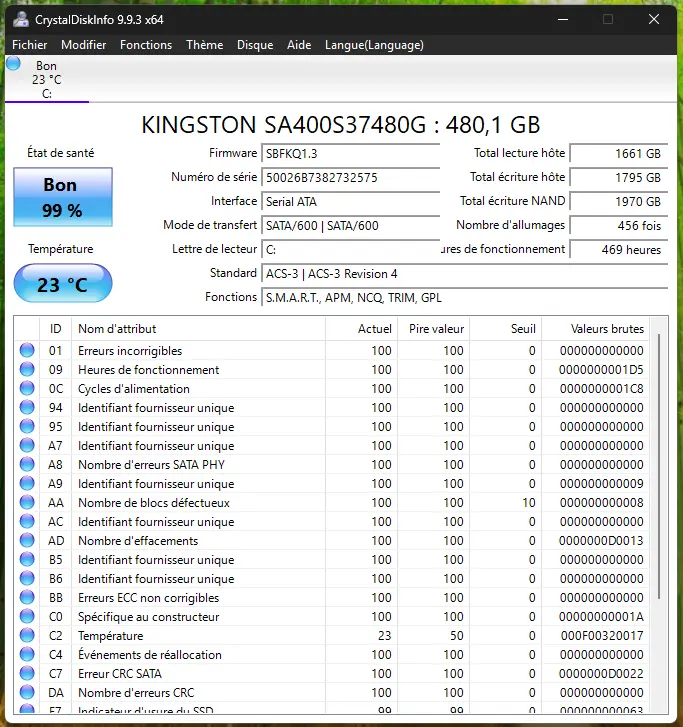The height and width of the screenshot is (727, 683).
Task: Click the 23 °C temperature button
Action: pos(63,283)
